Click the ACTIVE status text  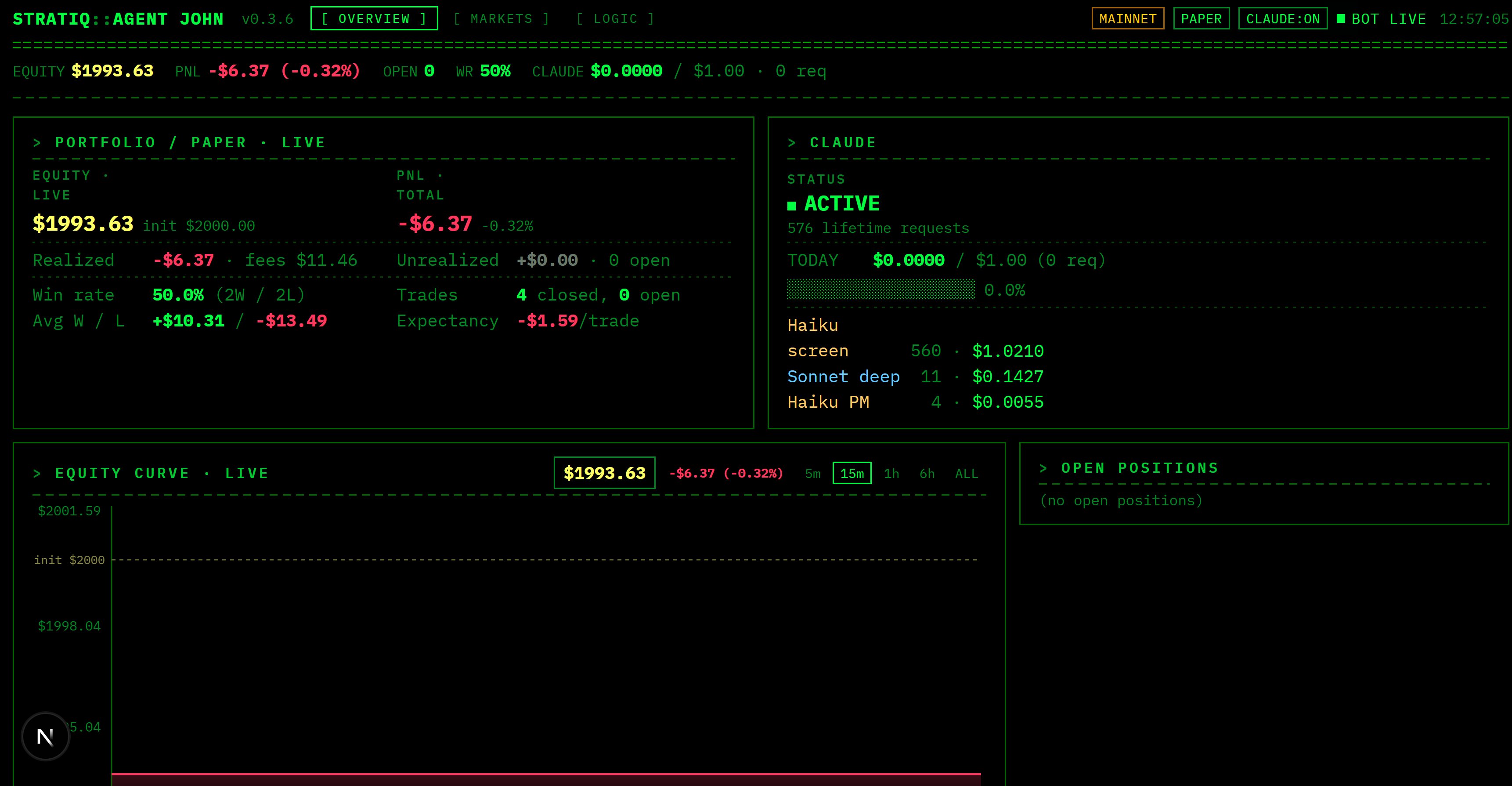[x=842, y=204]
